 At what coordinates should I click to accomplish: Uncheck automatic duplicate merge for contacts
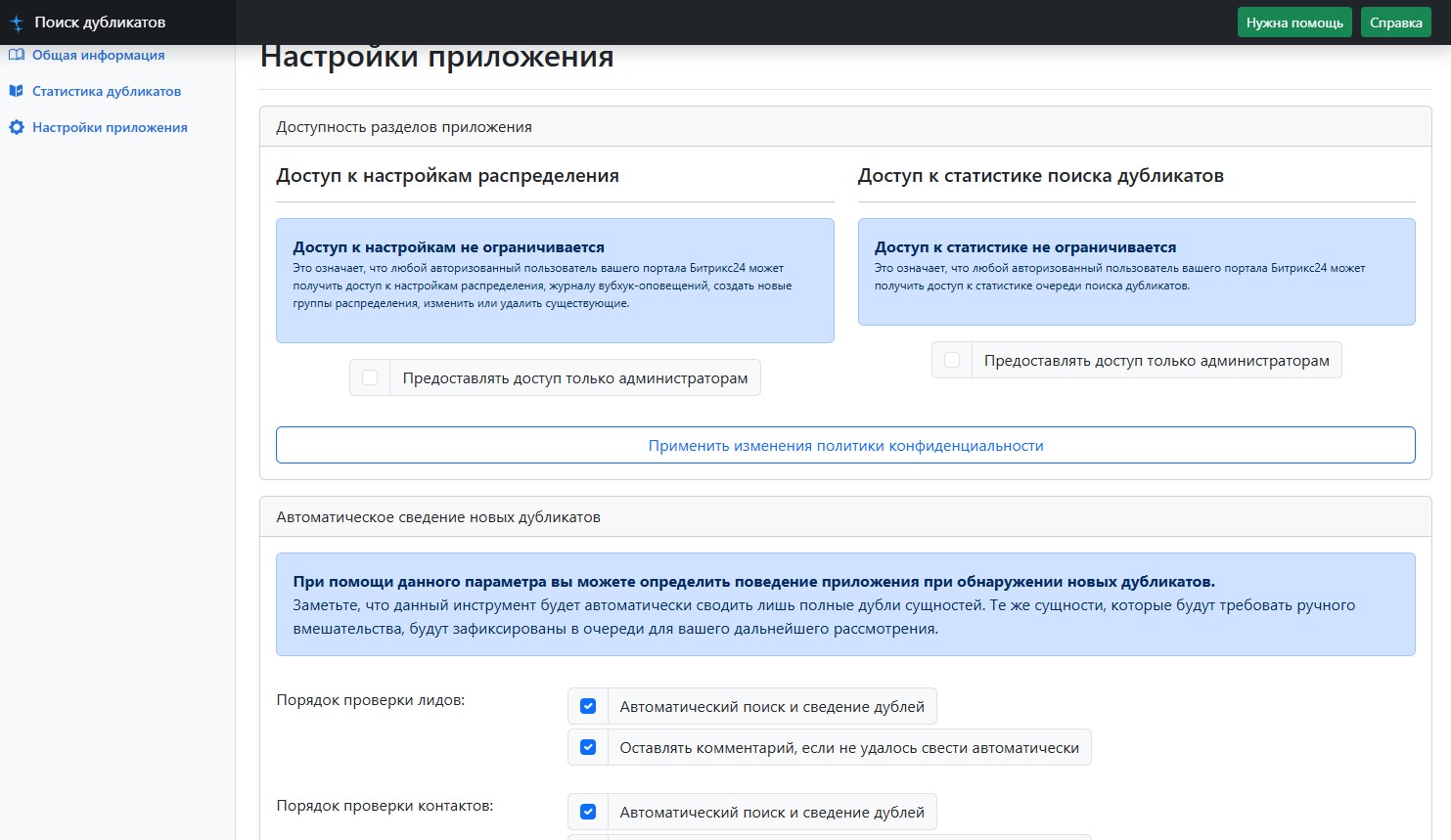[x=588, y=812]
